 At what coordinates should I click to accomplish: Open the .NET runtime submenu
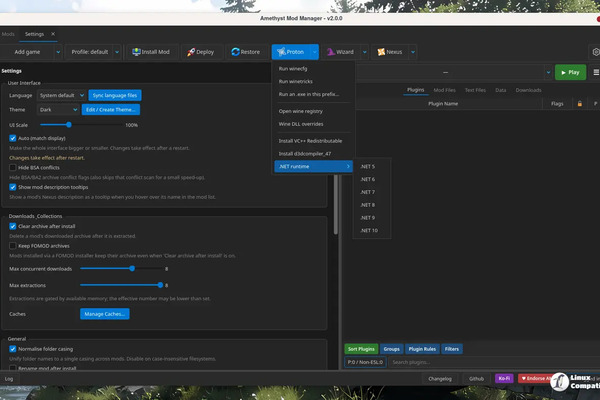tap(313, 167)
